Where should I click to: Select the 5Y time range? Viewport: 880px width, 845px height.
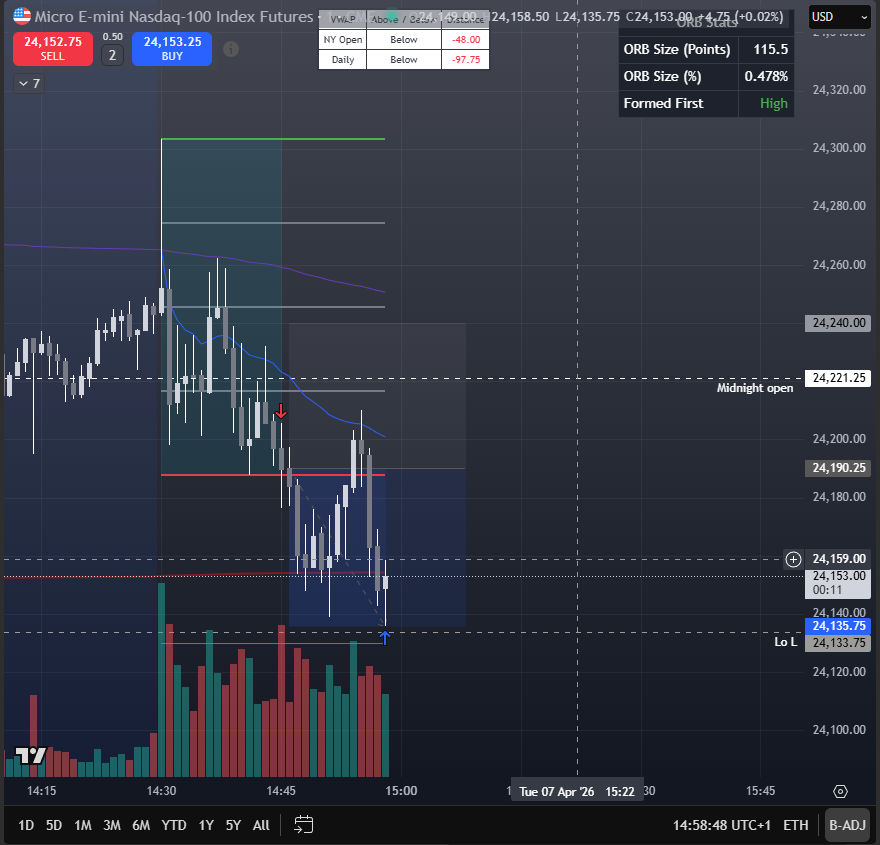233,825
